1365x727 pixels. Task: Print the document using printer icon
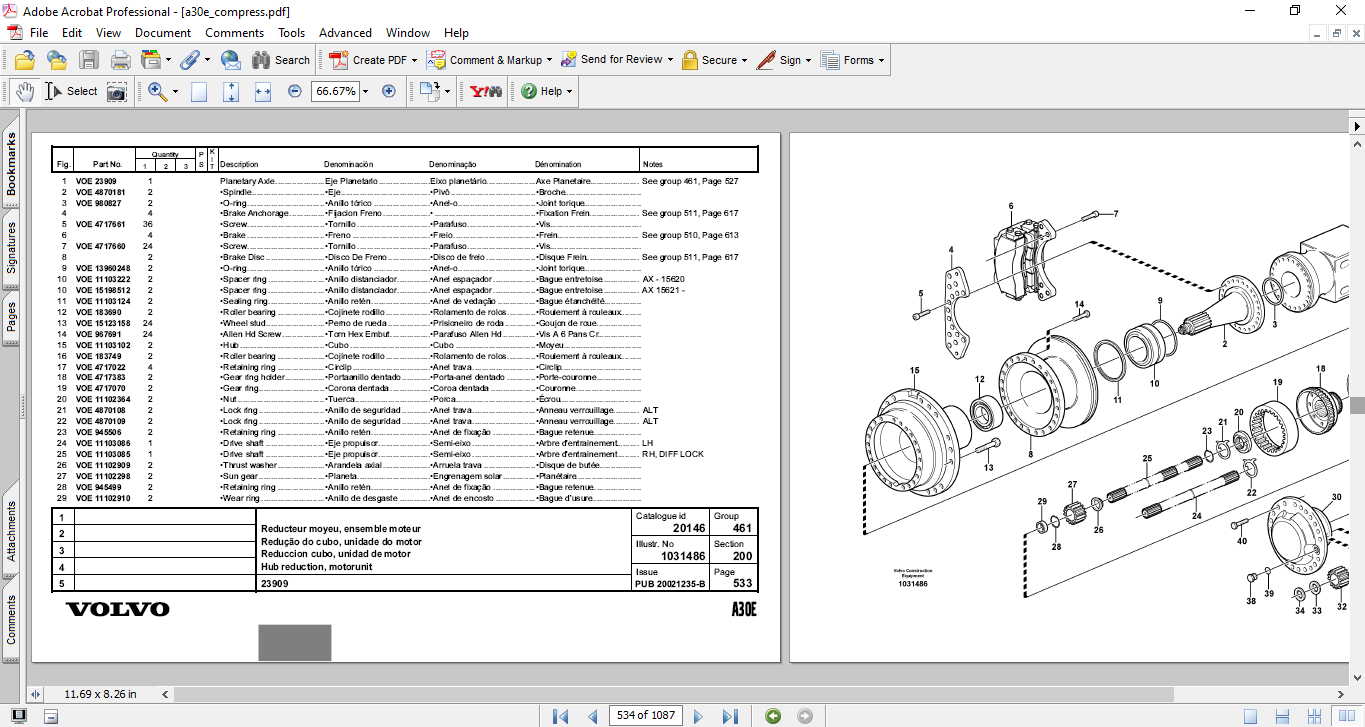click(x=121, y=60)
